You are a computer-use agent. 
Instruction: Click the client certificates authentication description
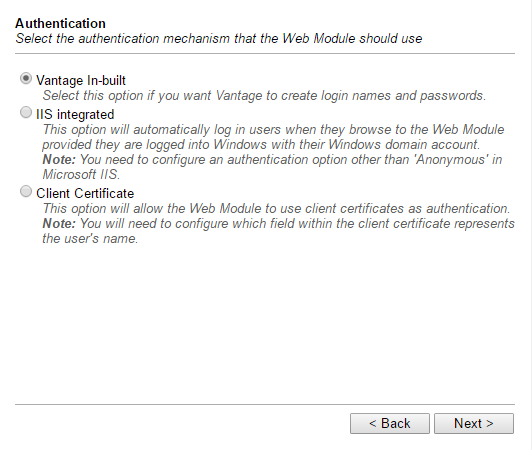276,208
